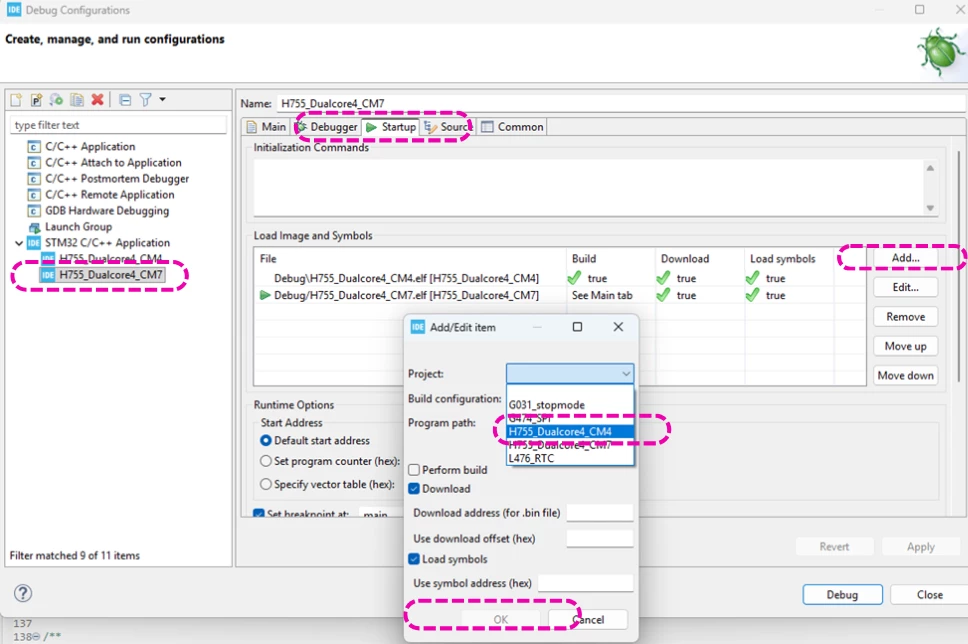Click Download address (for .bin file) field

[x=599, y=512]
